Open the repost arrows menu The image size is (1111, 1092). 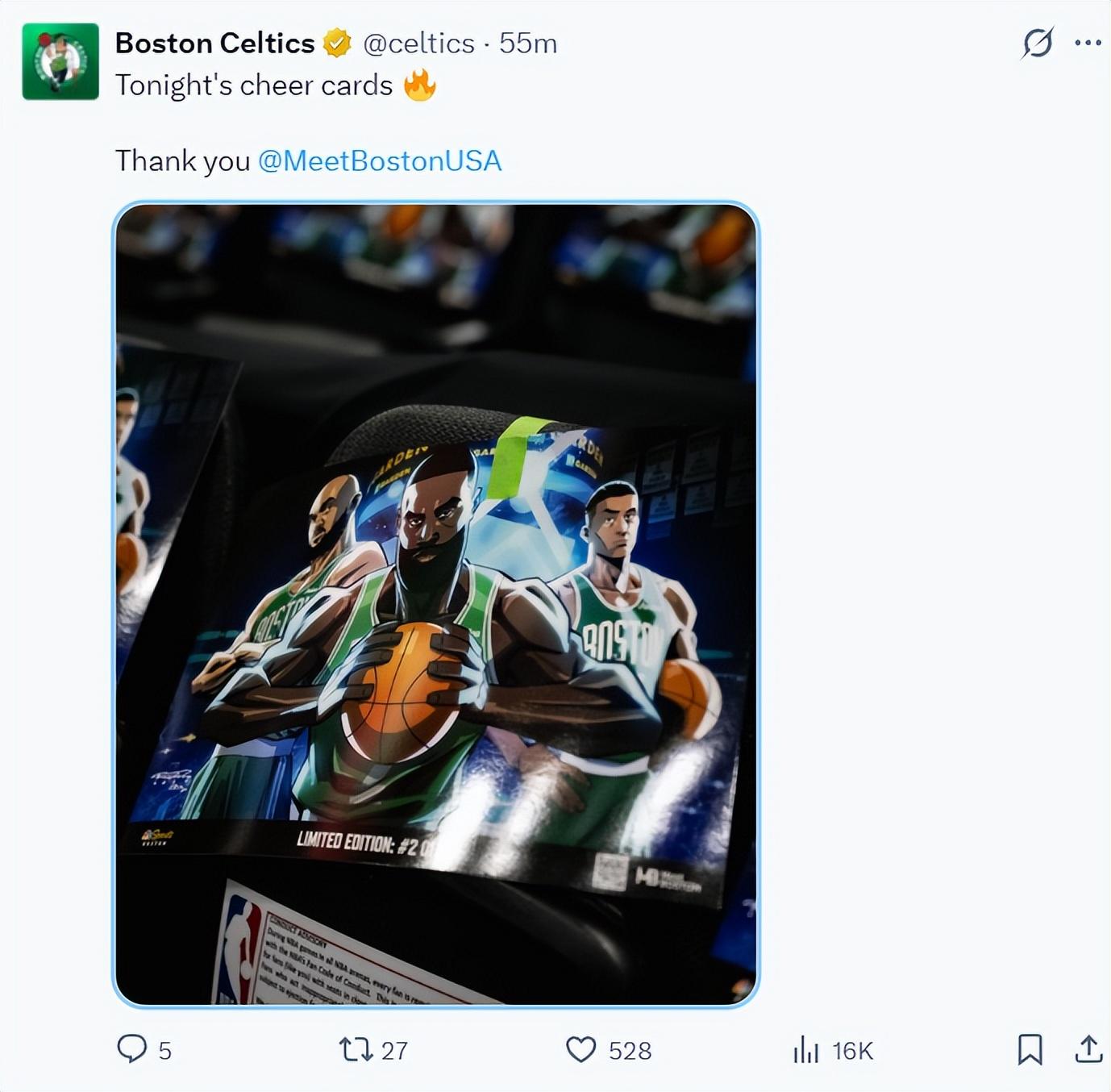click(355, 1049)
